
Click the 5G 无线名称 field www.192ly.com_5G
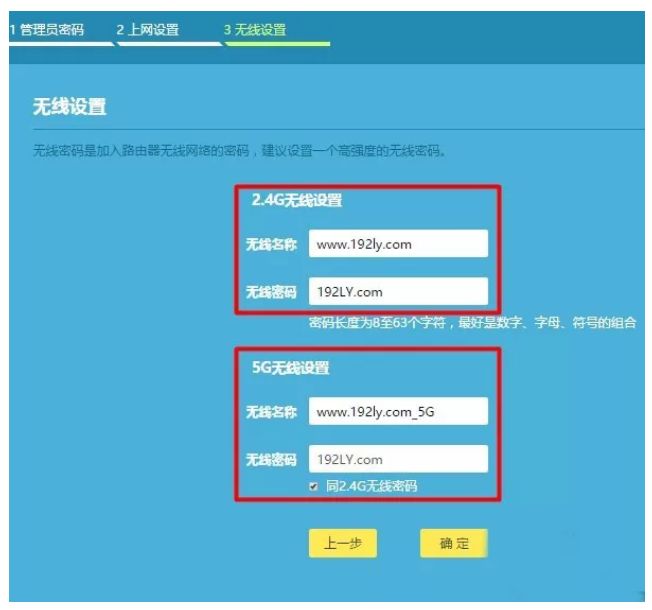point(397,411)
